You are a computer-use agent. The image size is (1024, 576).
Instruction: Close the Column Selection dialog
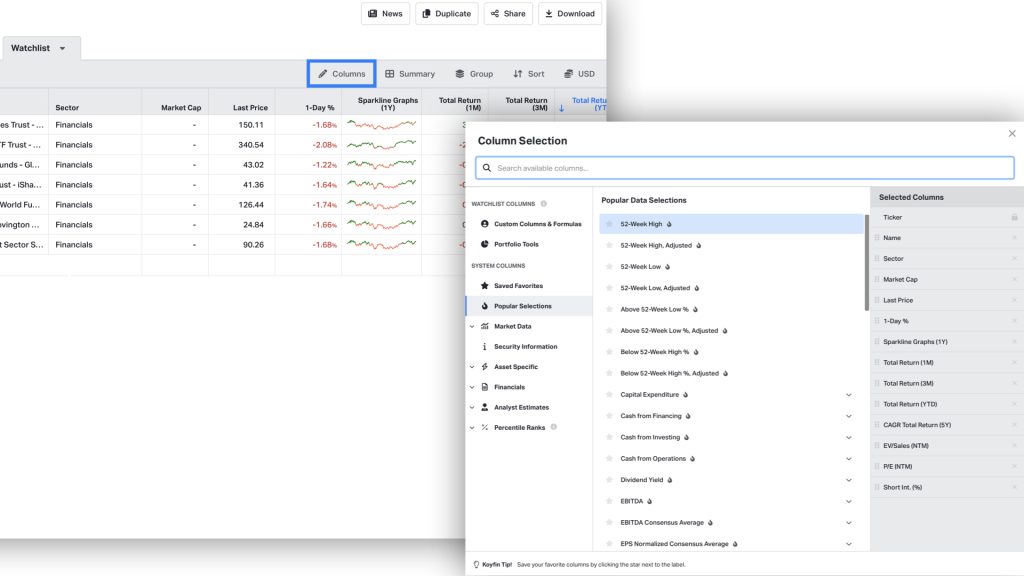click(1011, 133)
